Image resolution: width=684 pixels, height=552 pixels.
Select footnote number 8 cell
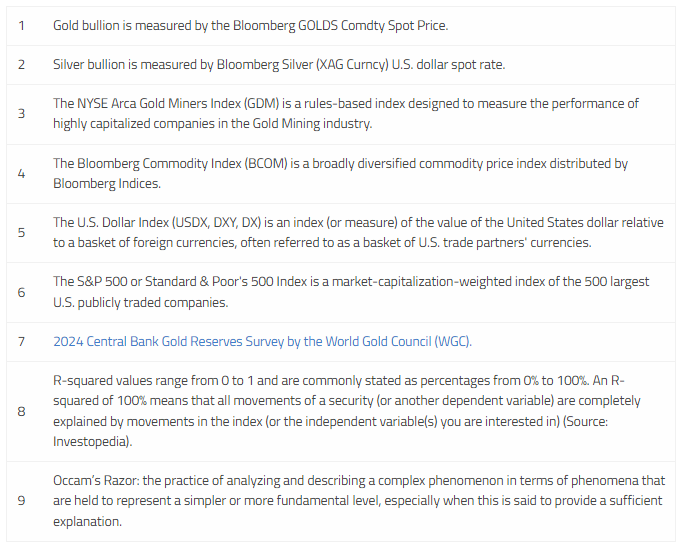22,411
